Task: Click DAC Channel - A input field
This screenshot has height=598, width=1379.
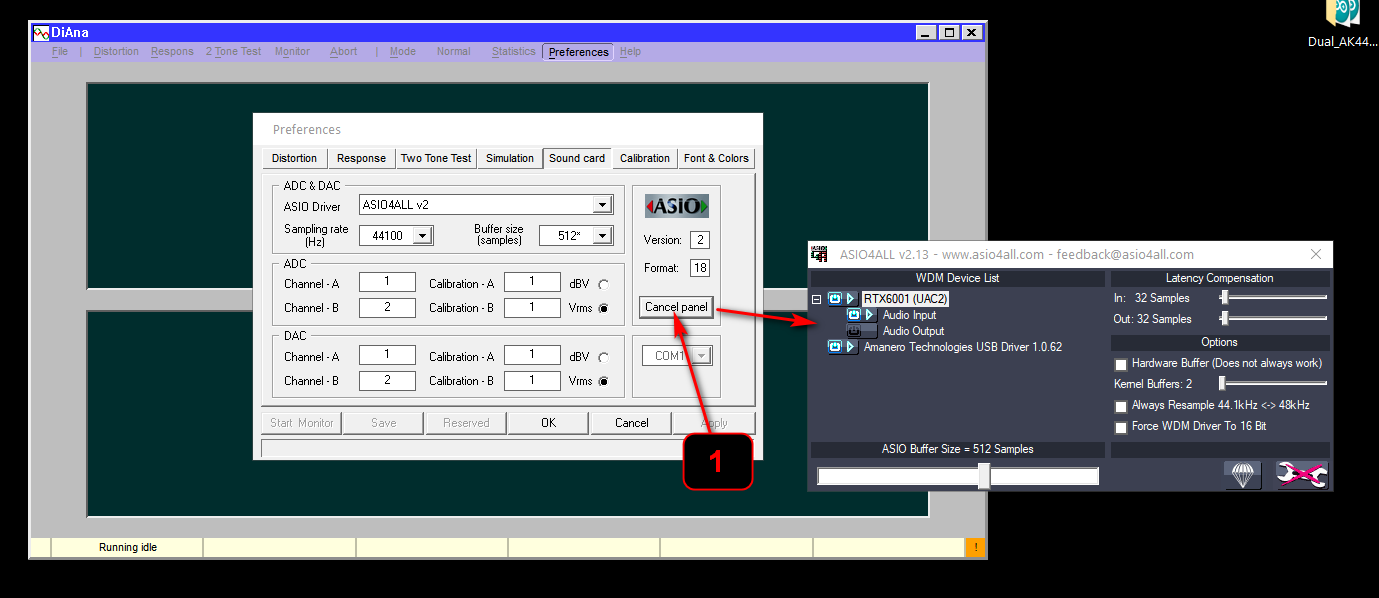Action: point(387,357)
